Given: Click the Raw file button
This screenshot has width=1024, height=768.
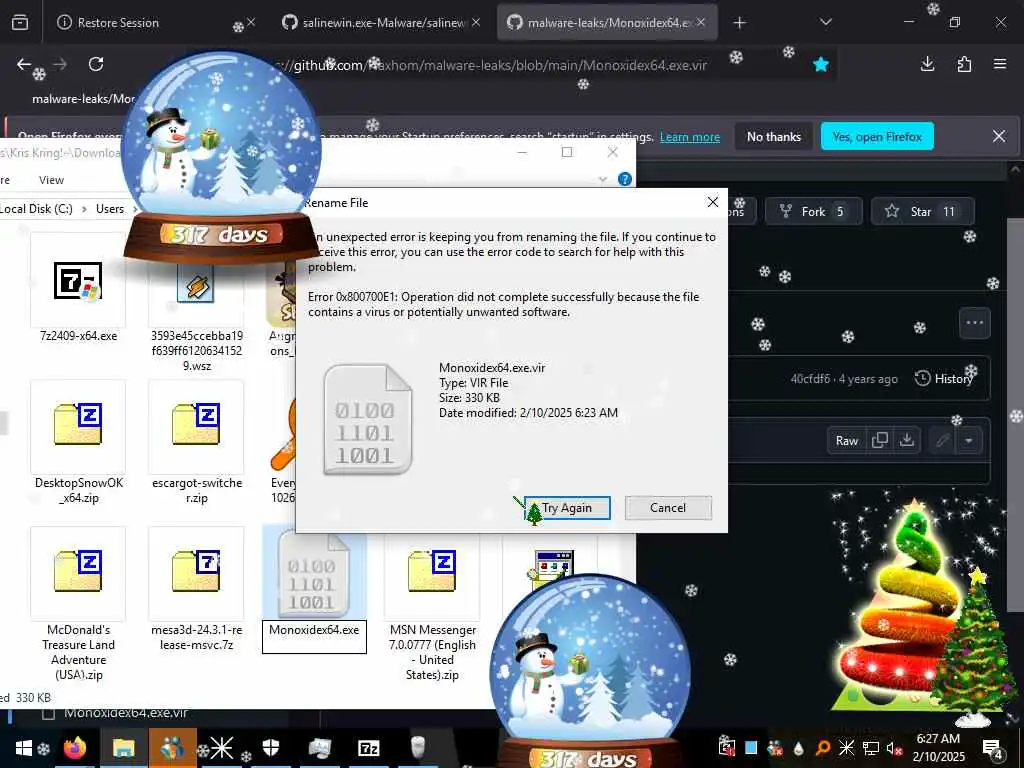Looking at the screenshot, I should tap(846, 441).
